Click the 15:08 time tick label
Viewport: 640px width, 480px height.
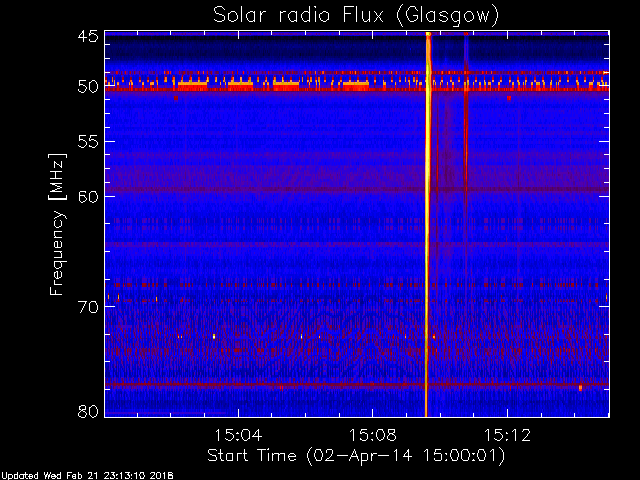coord(373,435)
